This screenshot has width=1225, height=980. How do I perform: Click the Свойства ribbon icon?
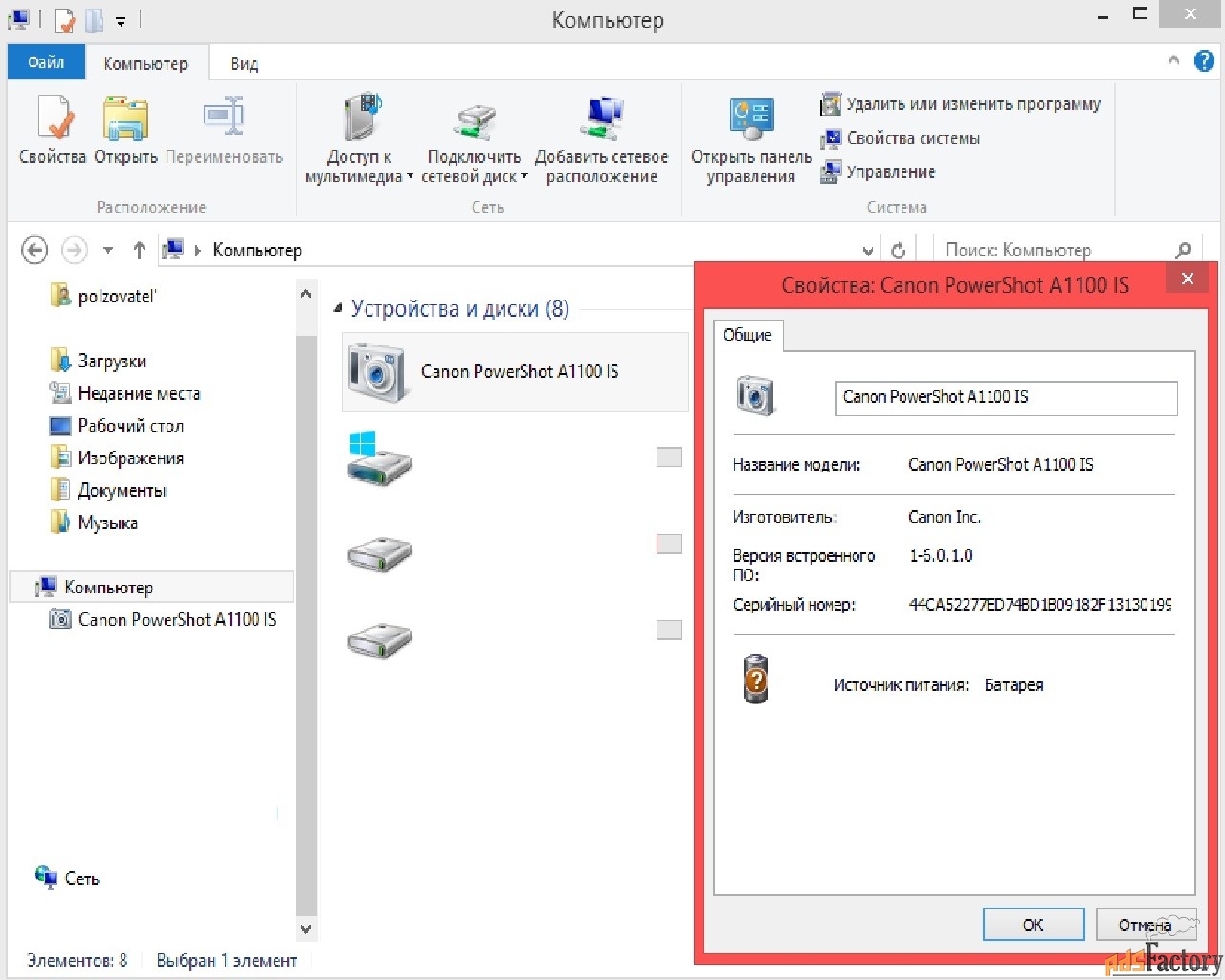coord(53,130)
